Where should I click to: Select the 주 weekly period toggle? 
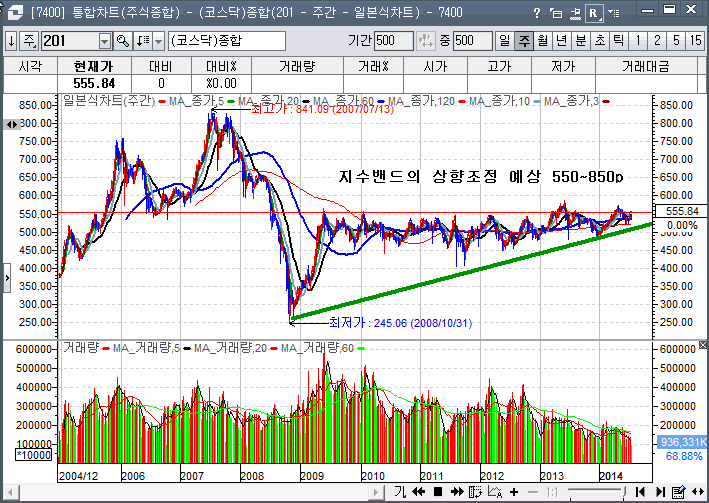[x=524, y=41]
